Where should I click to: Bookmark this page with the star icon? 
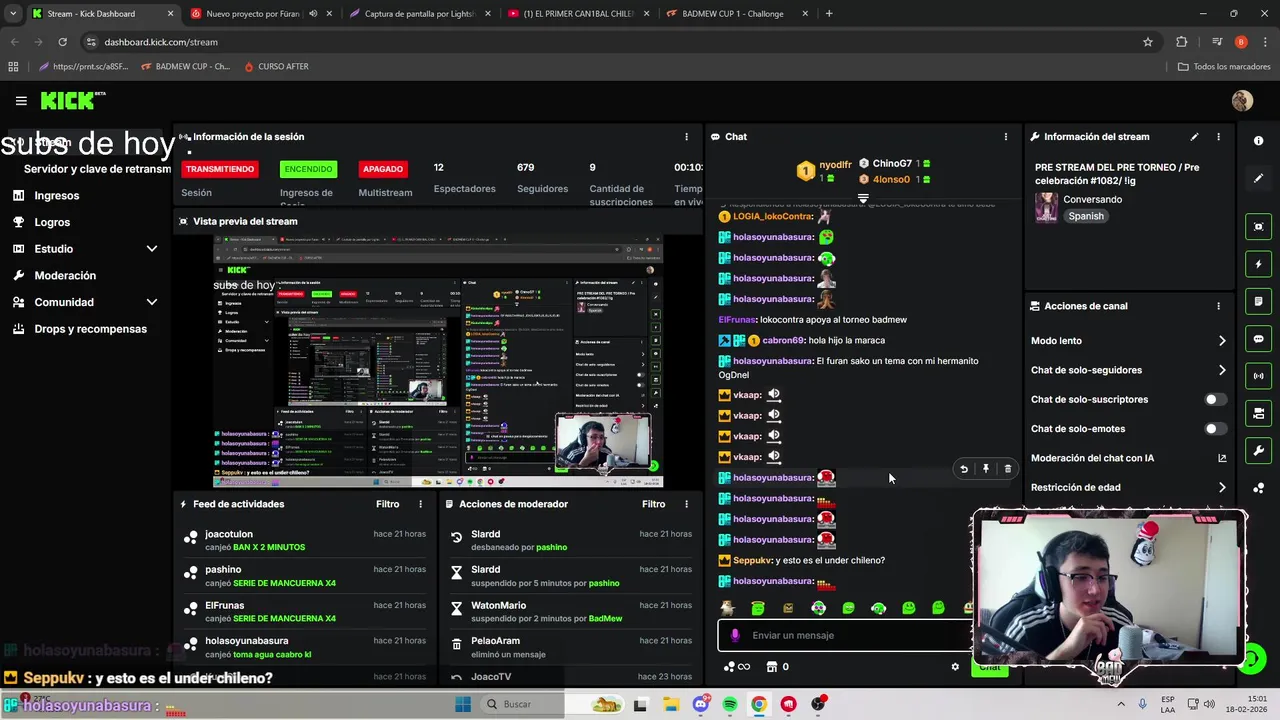[x=1148, y=42]
